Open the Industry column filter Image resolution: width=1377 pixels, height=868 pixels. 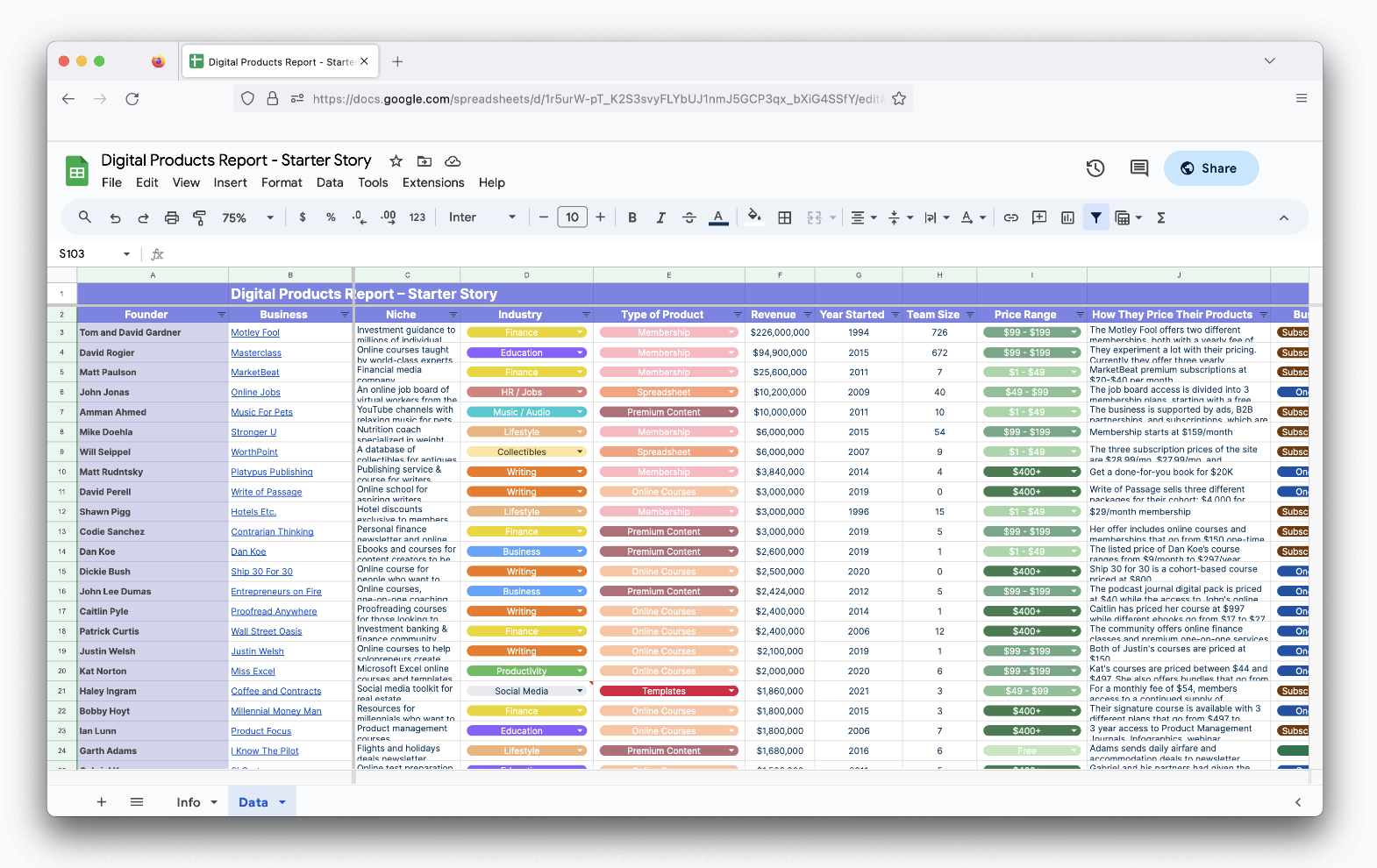point(586,315)
